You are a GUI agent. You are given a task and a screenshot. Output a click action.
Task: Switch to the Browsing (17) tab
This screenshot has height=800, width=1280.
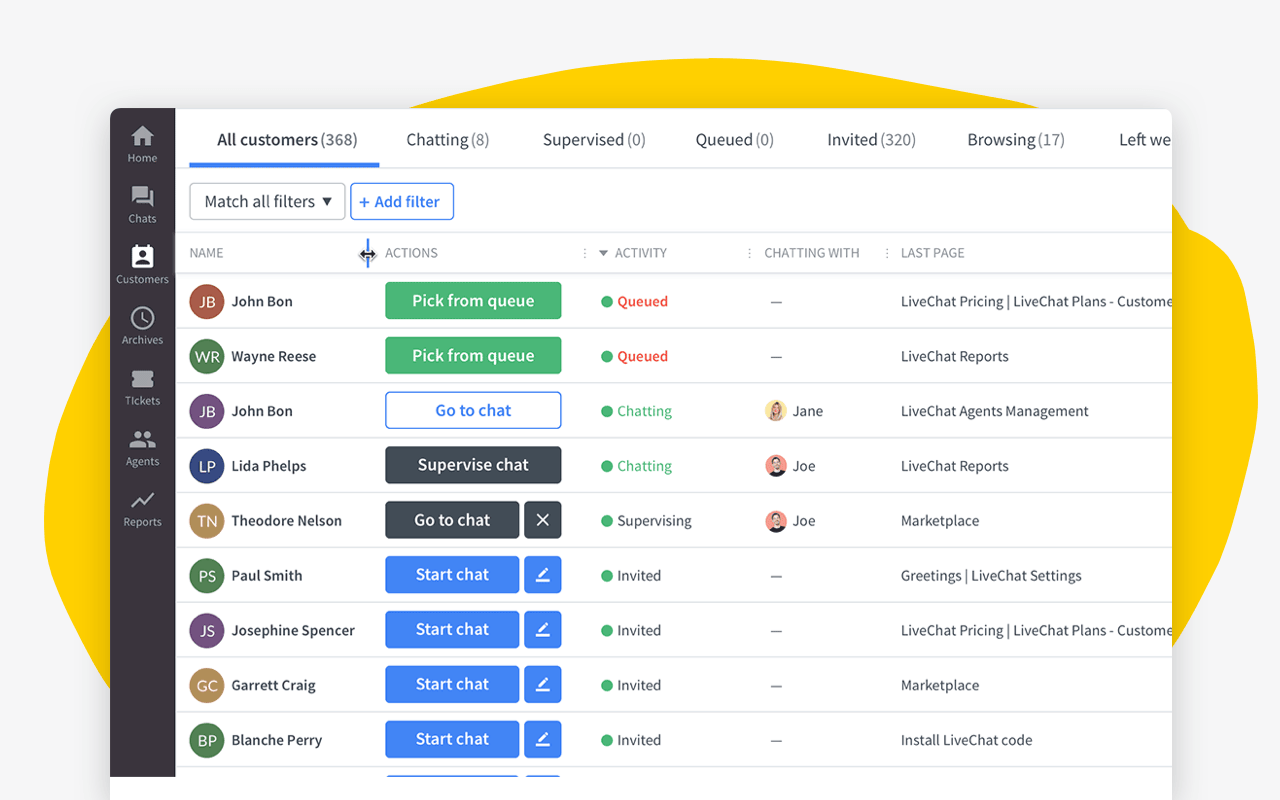(x=1015, y=140)
